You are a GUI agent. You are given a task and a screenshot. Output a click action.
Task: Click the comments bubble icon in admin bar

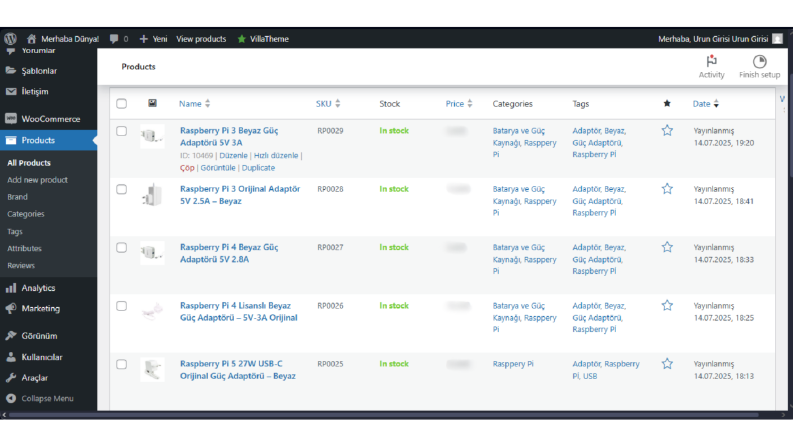click(114, 39)
